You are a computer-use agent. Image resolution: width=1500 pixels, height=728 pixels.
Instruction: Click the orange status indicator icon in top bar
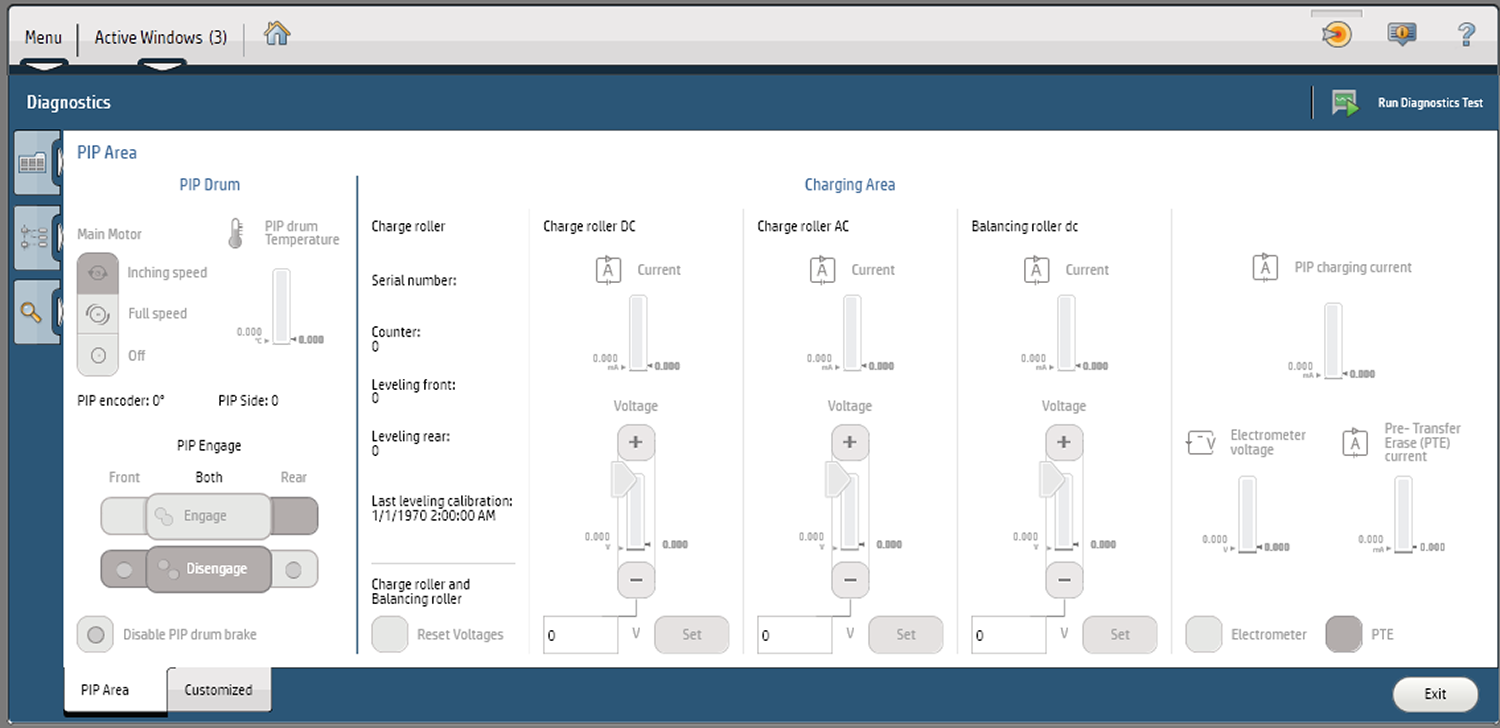pyautogui.click(x=1337, y=35)
